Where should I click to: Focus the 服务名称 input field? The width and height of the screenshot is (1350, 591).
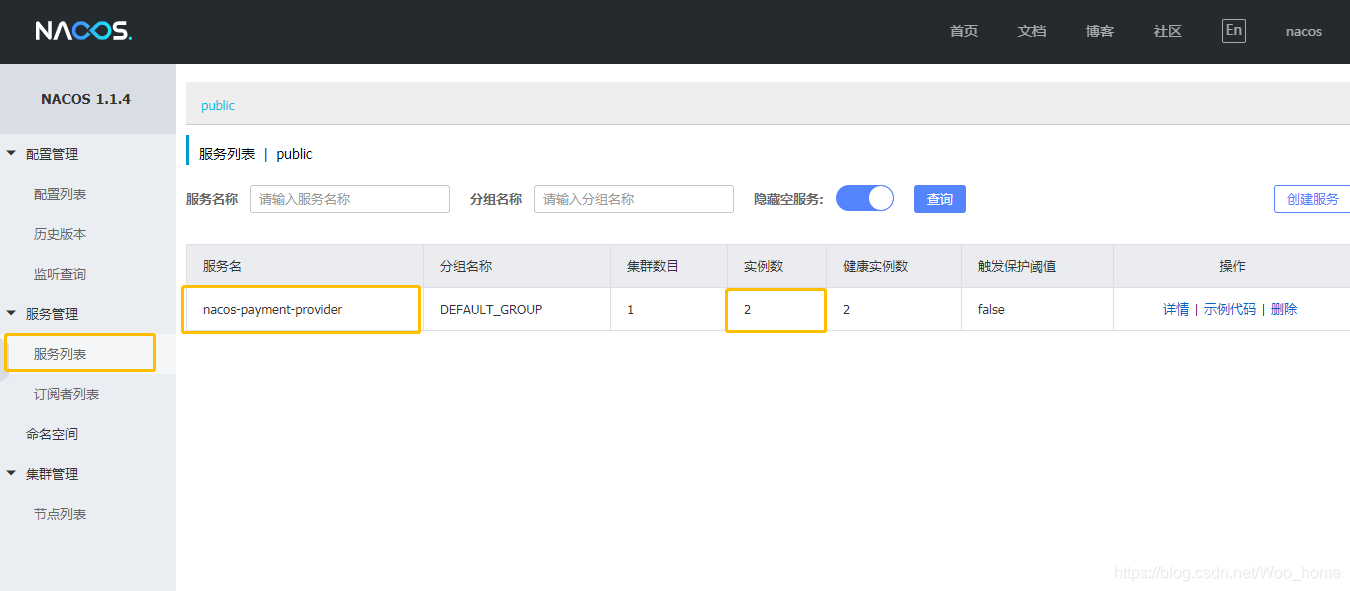tap(350, 199)
